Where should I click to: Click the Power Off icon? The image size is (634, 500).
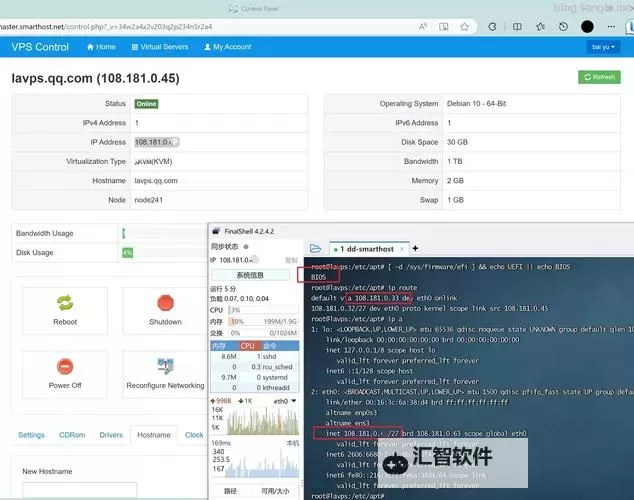65,367
